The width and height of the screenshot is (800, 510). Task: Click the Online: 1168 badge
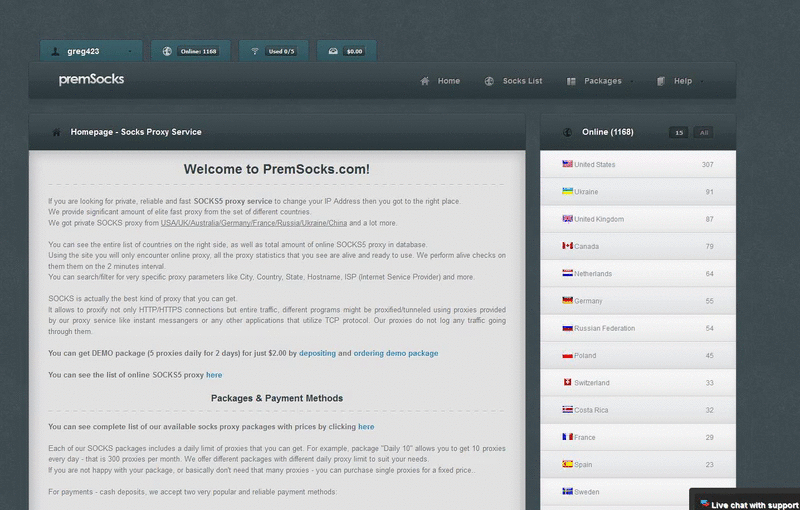pyautogui.click(x=198, y=52)
